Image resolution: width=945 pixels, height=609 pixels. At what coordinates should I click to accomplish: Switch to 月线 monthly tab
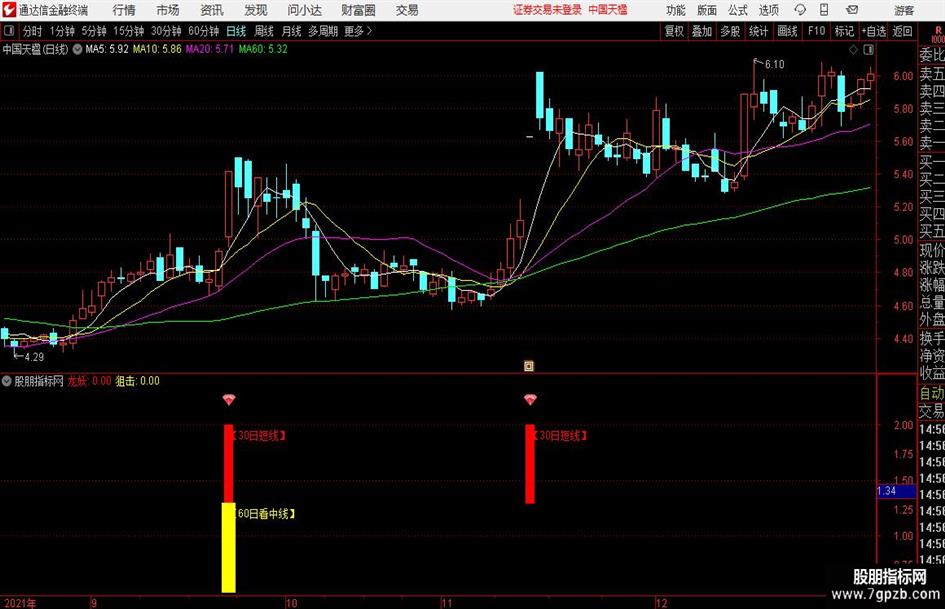coord(291,31)
